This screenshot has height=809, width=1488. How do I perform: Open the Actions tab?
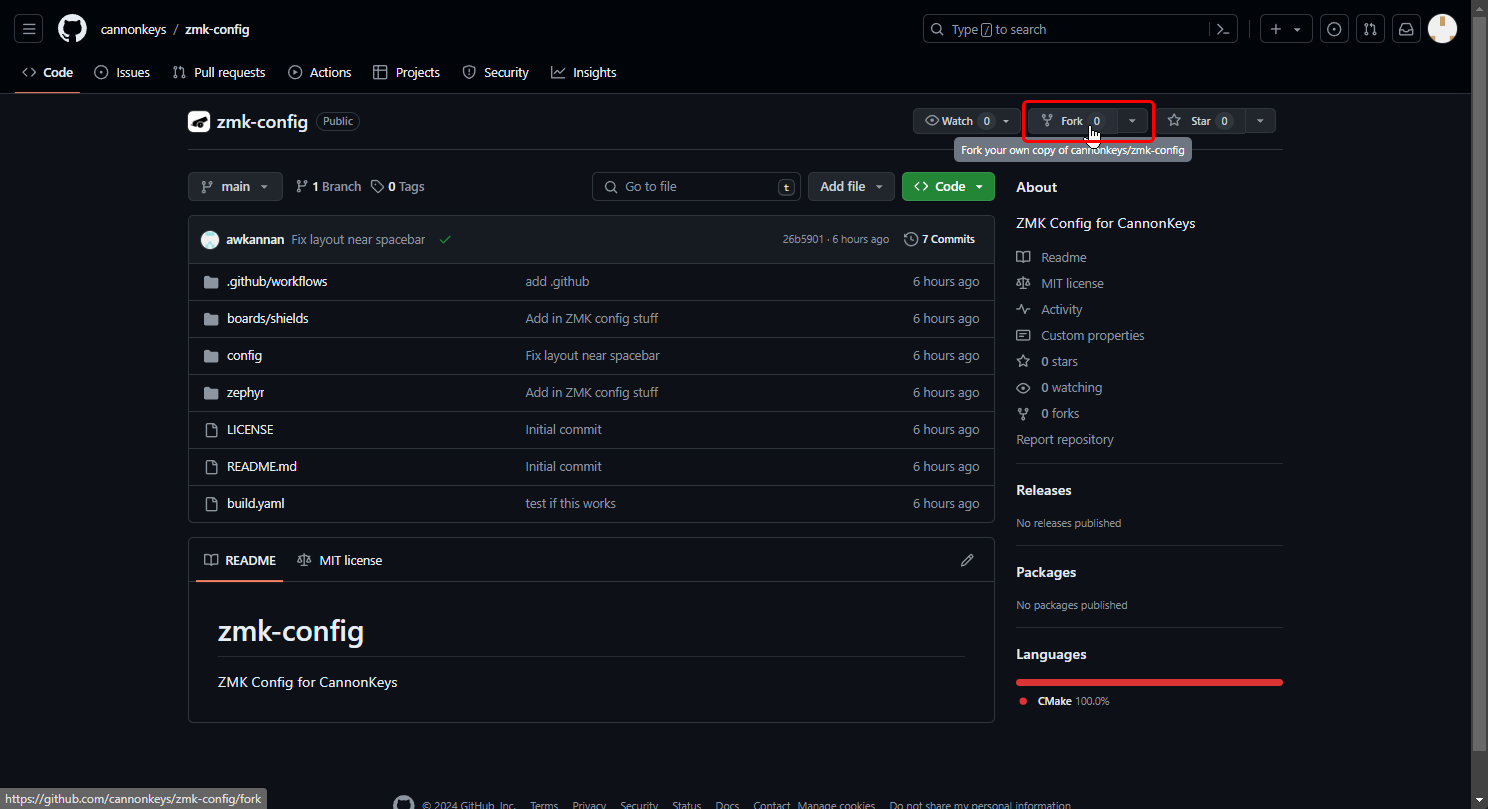point(320,72)
